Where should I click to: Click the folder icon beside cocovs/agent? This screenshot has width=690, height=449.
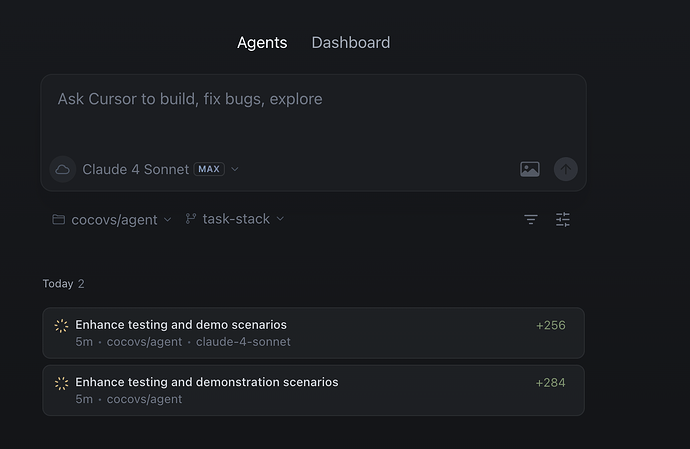coord(59,219)
